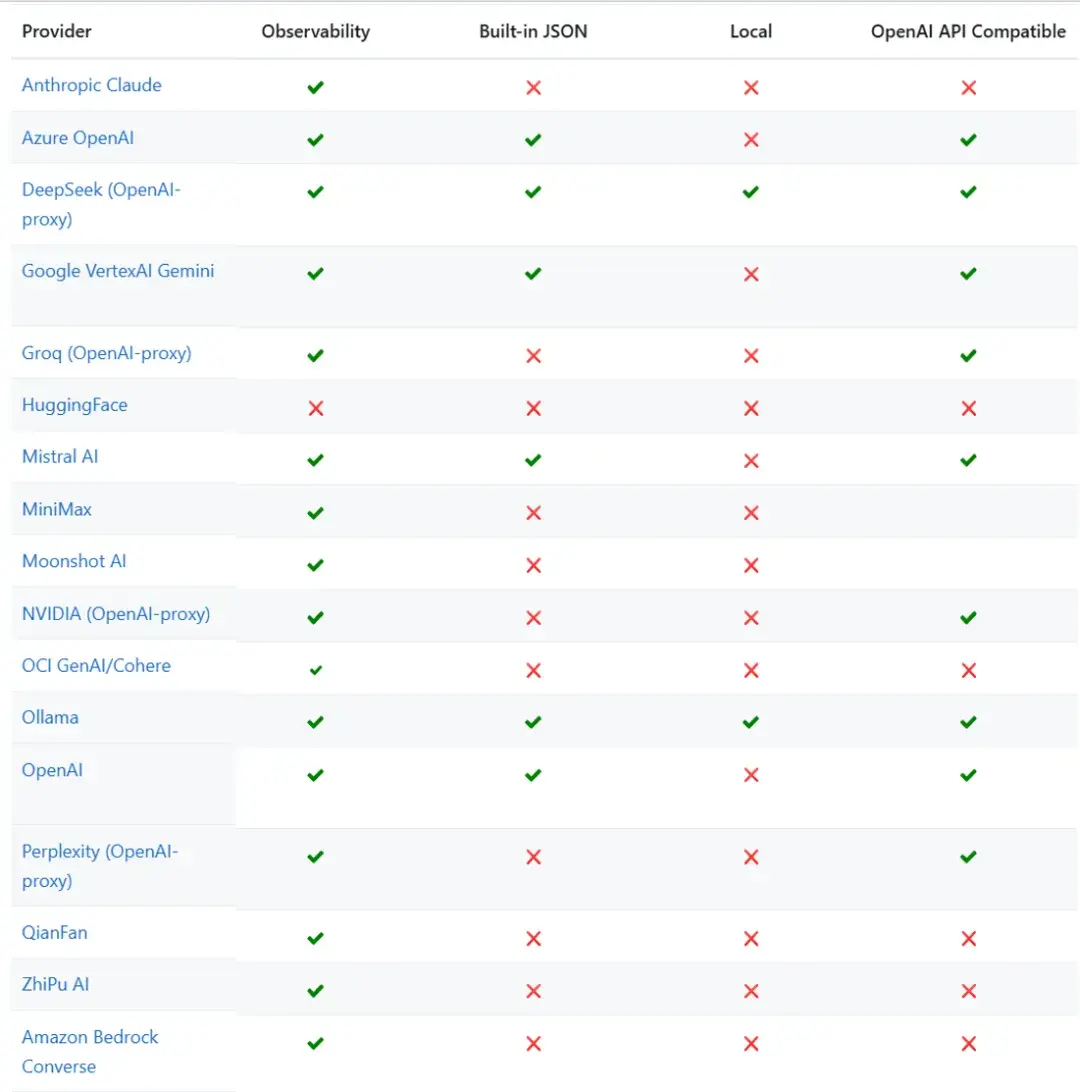1080x1092 pixels.
Task: Click the OpenAI API Compatible column header
Action: coord(968,31)
